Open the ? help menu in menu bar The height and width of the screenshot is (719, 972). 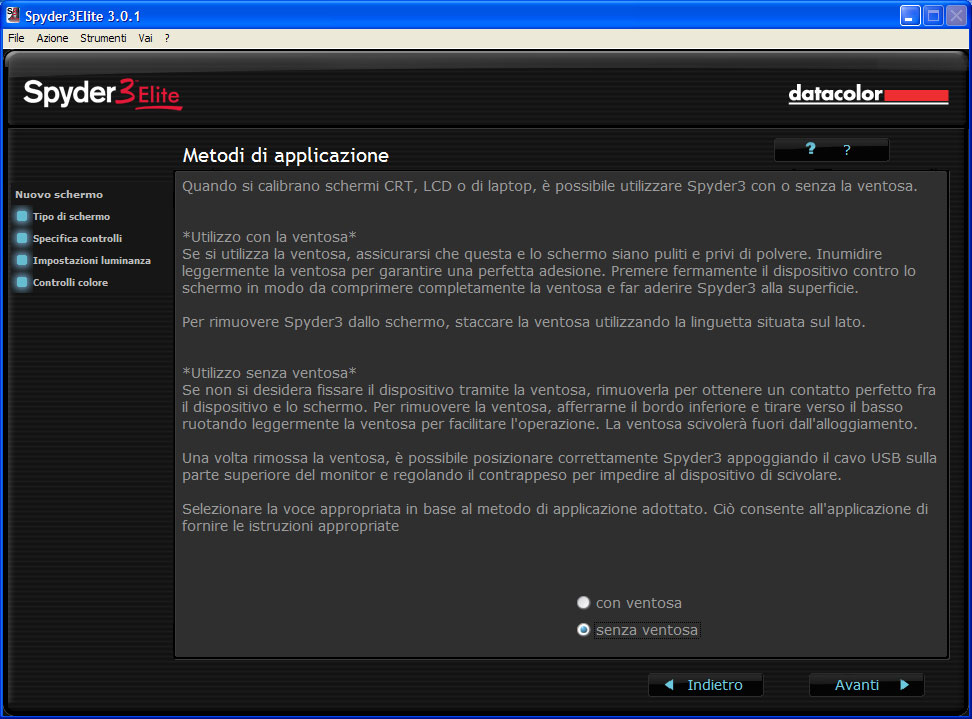(167, 38)
